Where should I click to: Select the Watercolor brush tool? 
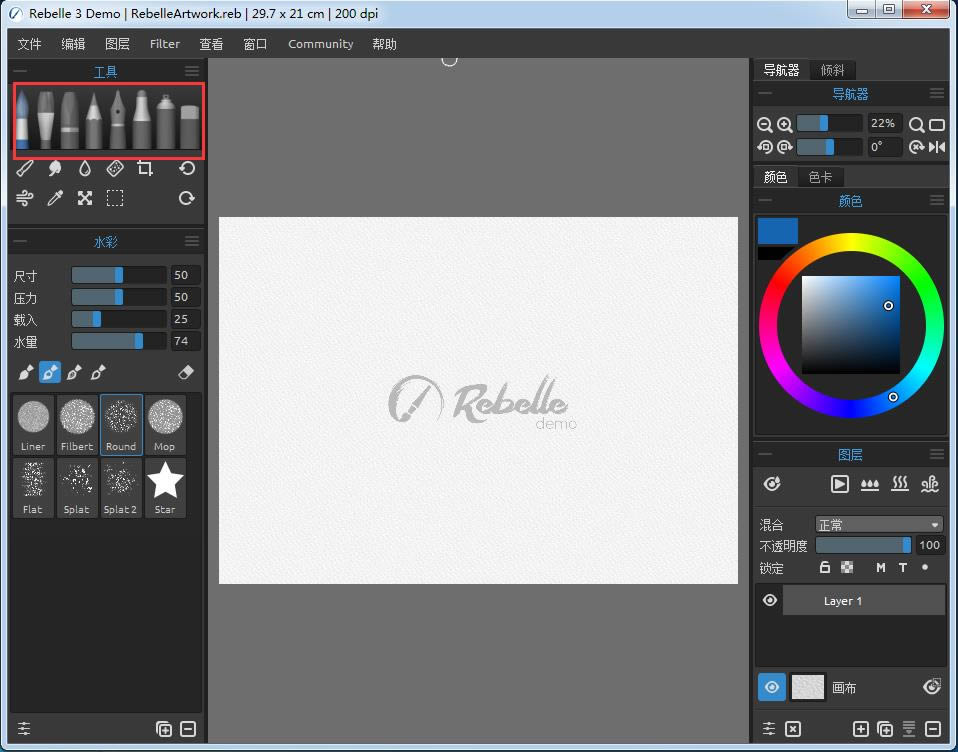click(23, 119)
